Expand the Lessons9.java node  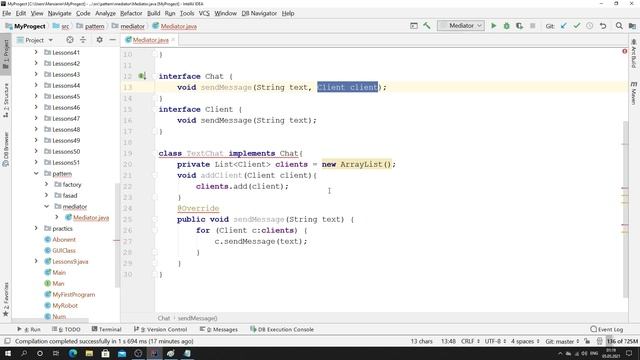point(36,261)
